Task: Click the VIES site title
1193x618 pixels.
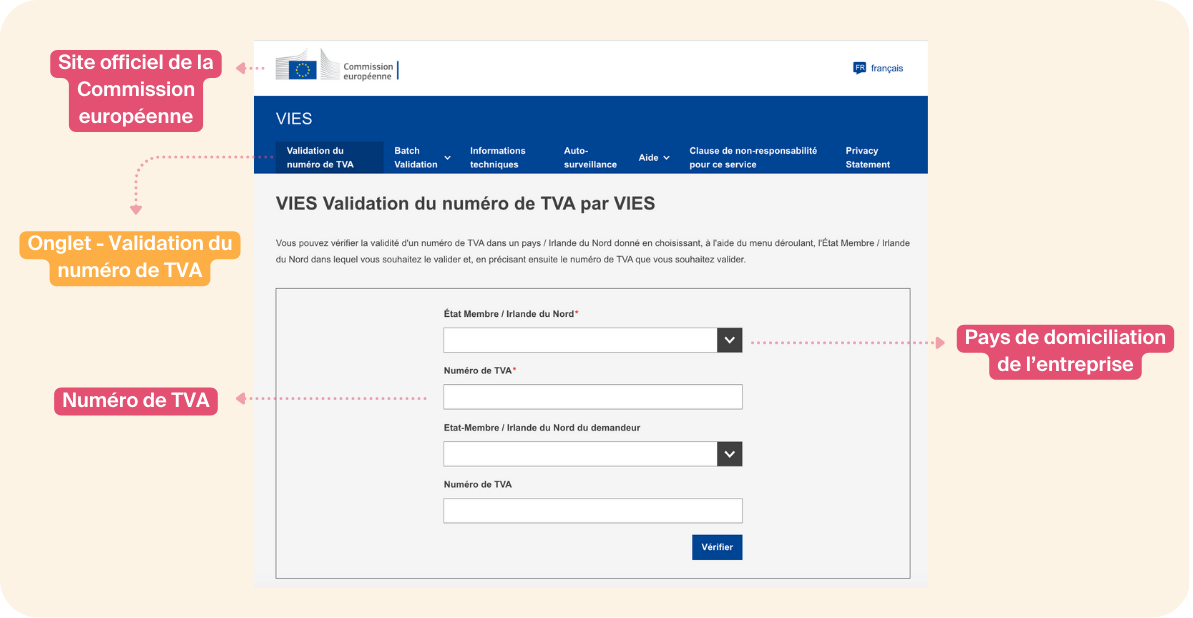Action: point(294,119)
